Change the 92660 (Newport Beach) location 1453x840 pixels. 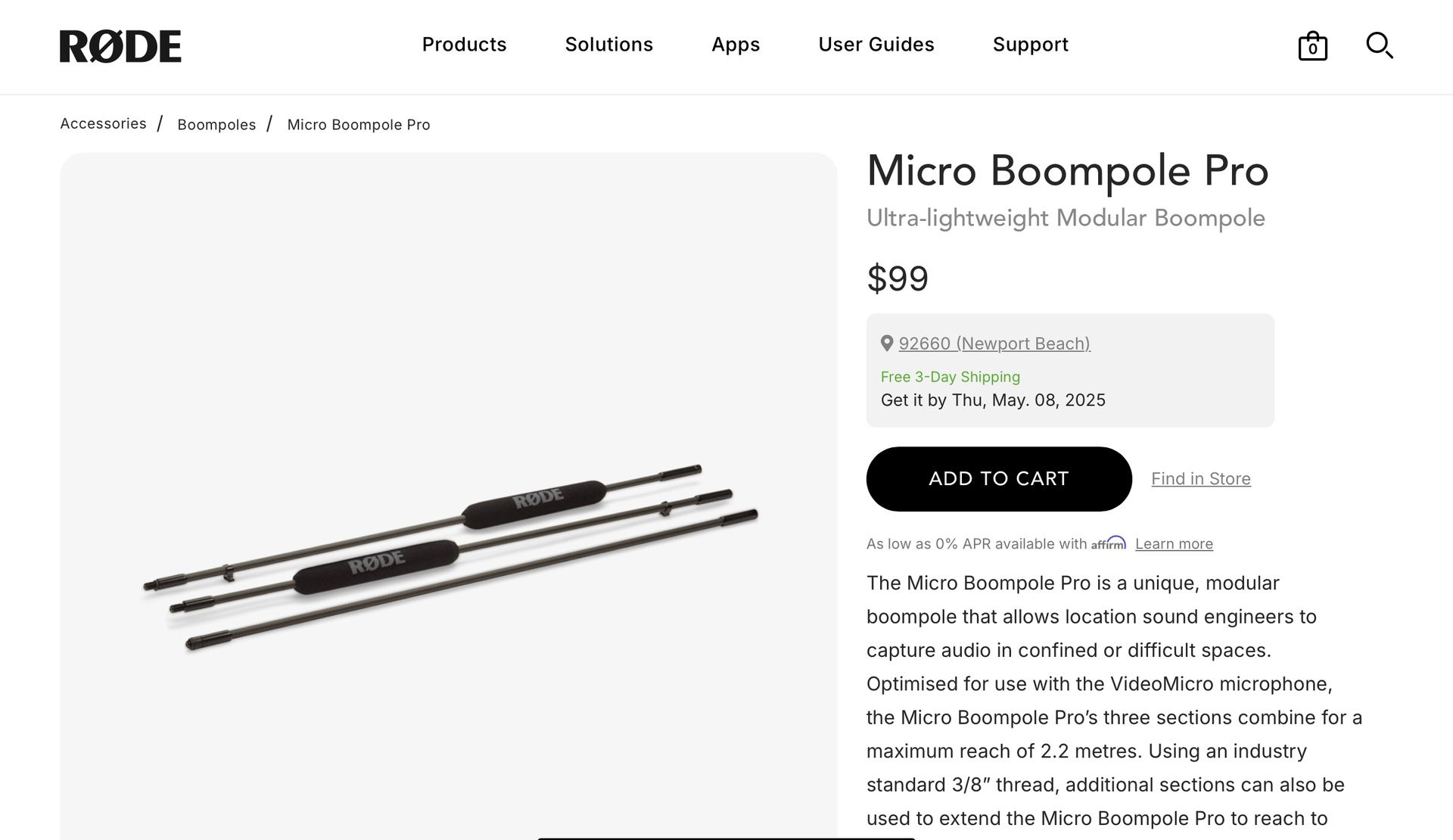pos(994,344)
